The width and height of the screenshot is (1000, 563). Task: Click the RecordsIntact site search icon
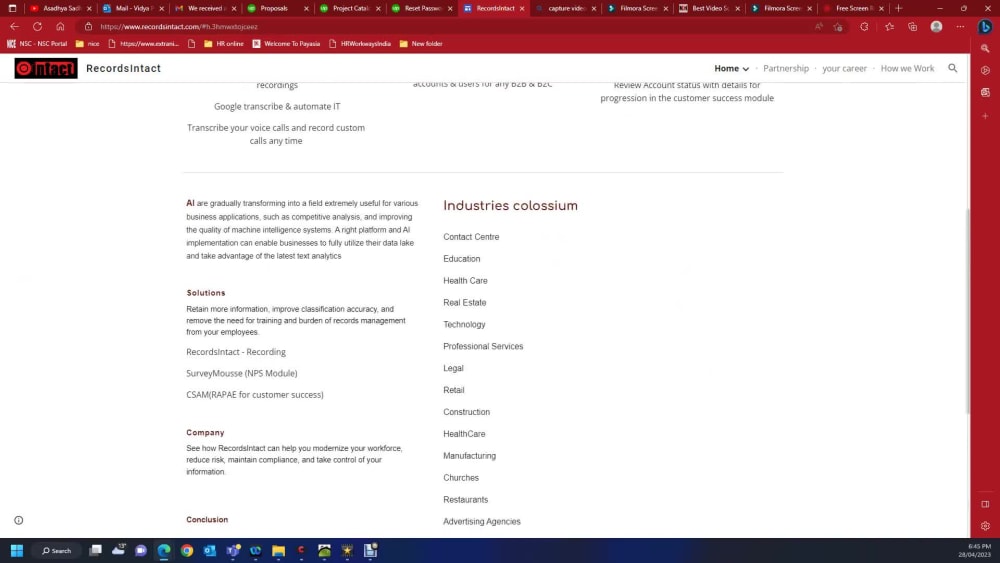click(x=952, y=68)
